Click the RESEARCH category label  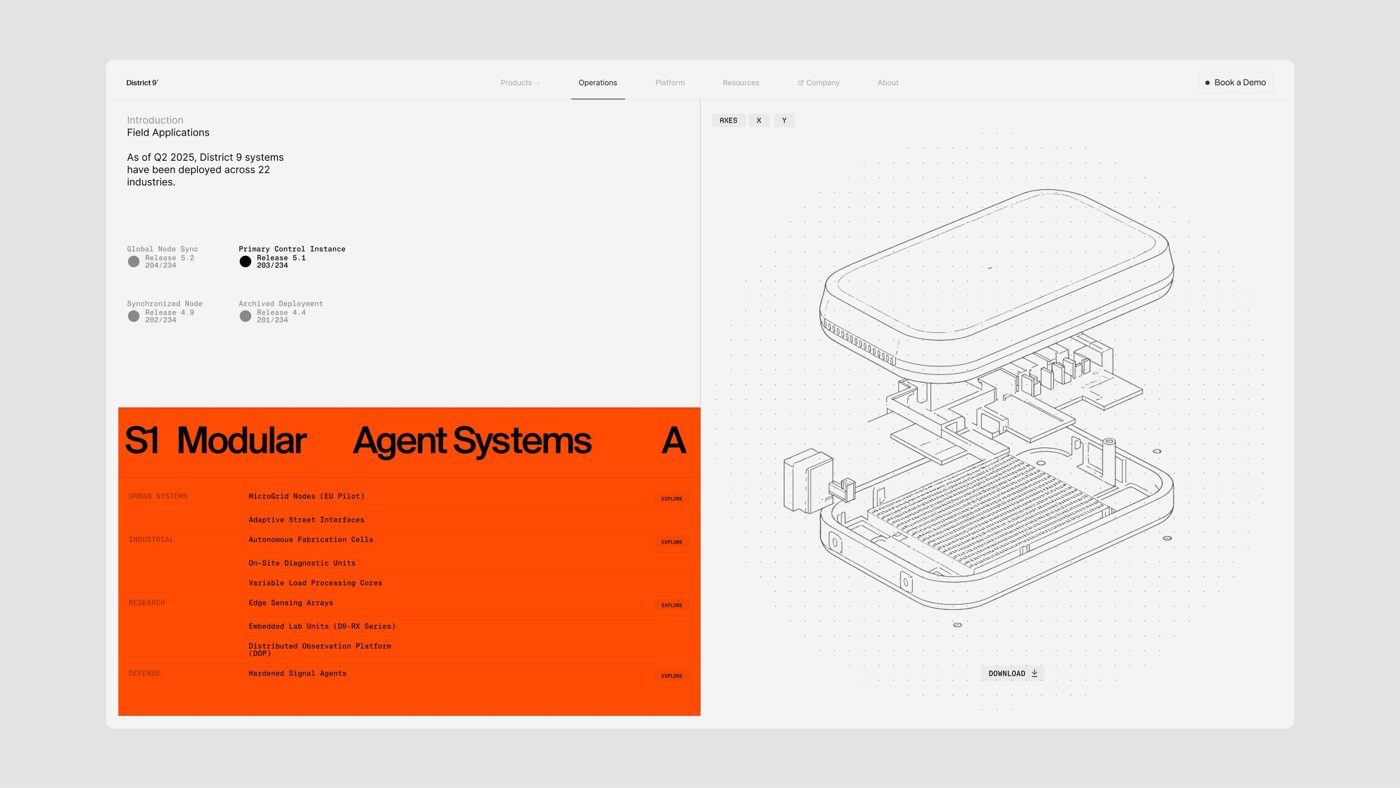[147, 603]
